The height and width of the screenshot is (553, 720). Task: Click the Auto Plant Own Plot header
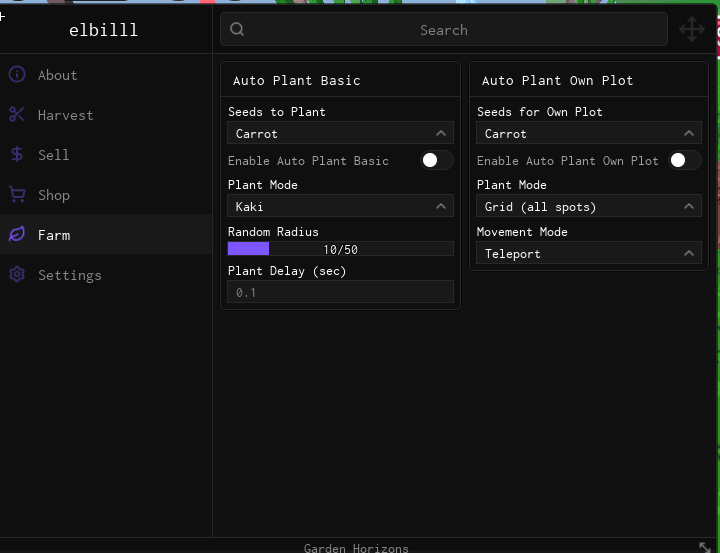pyautogui.click(x=557, y=80)
